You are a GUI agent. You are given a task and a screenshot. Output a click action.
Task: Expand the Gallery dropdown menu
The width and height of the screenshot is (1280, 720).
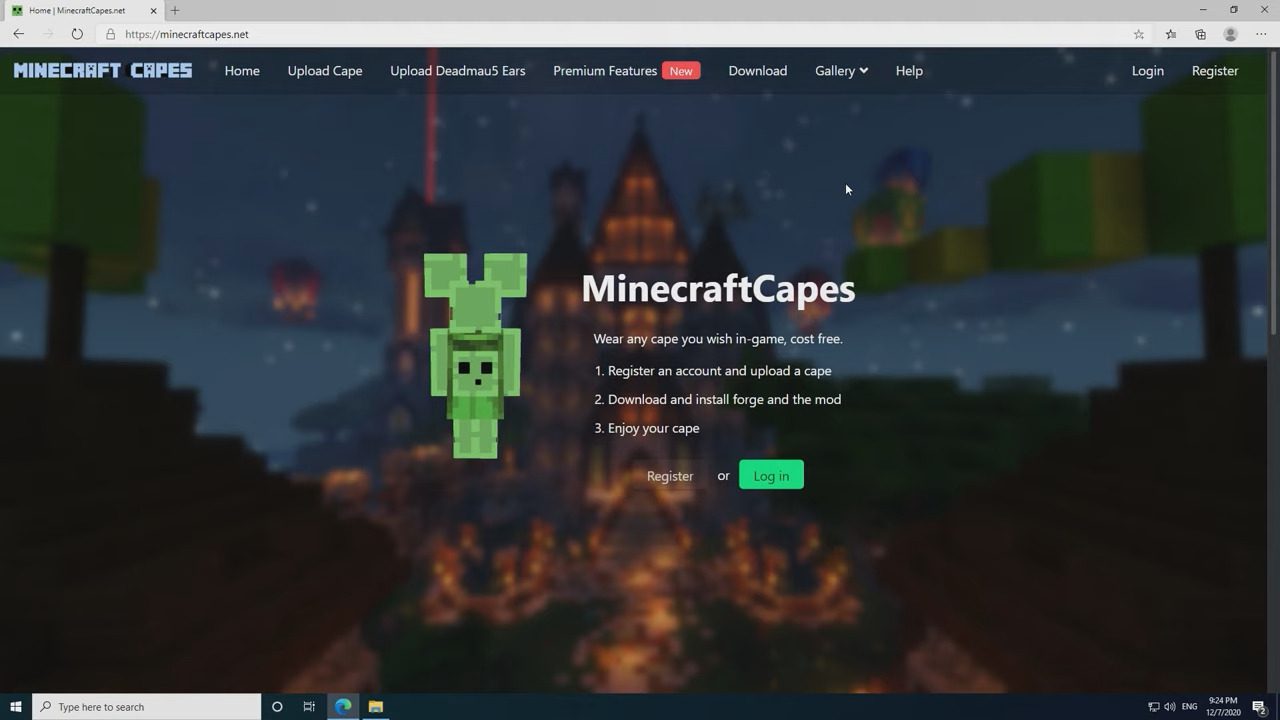coord(841,71)
